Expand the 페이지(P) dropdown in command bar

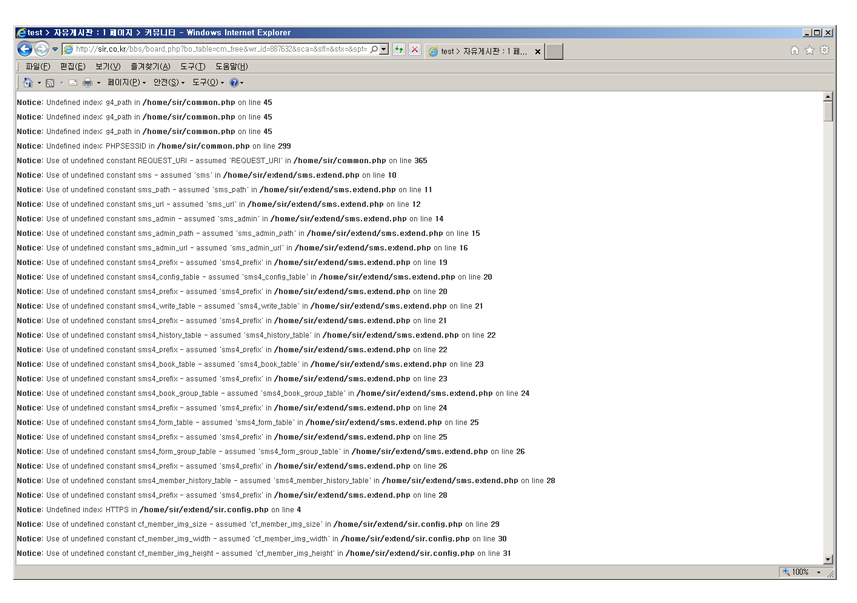[x=126, y=82]
